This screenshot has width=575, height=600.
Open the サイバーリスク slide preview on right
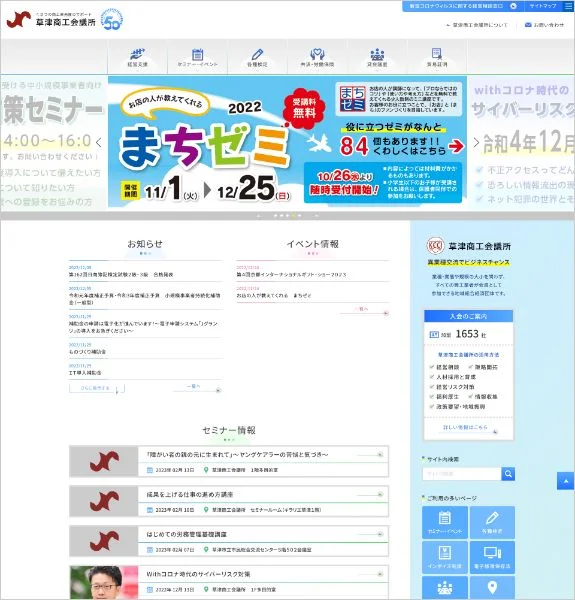(x=521, y=142)
